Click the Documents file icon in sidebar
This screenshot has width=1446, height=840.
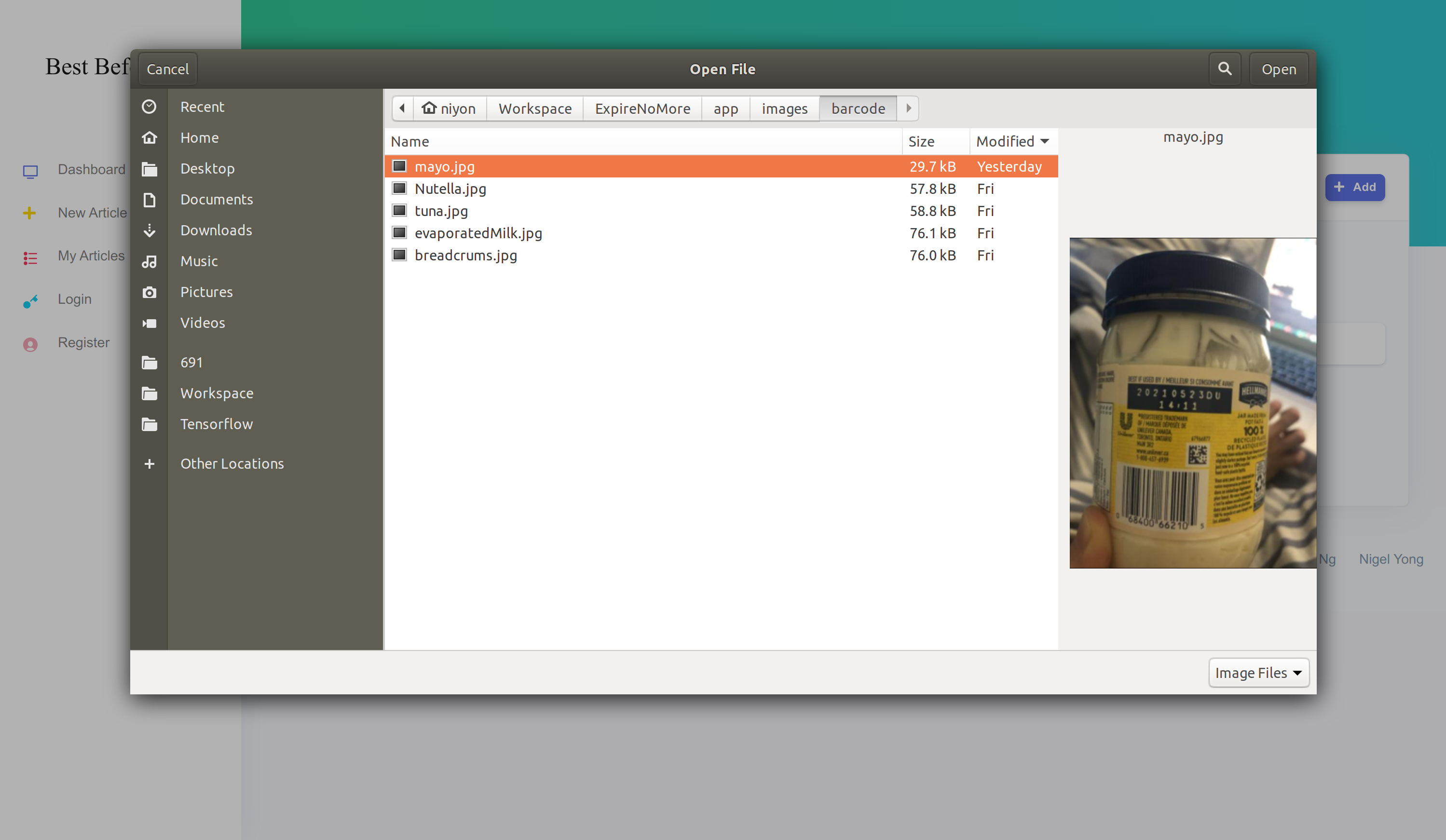pyautogui.click(x=149, y=200)
